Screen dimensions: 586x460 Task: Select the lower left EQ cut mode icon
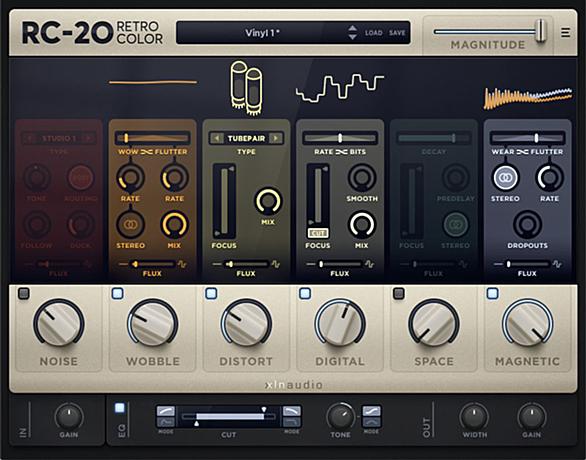click(166, 422)
